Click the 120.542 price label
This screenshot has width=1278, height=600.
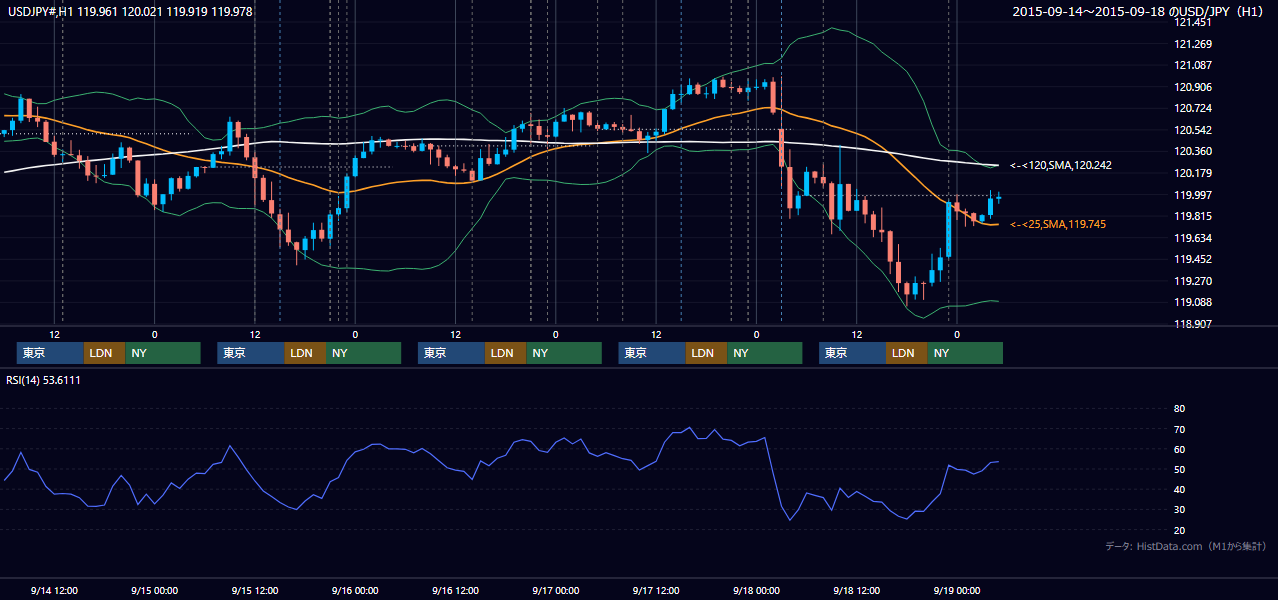(x=1193, y=130)
